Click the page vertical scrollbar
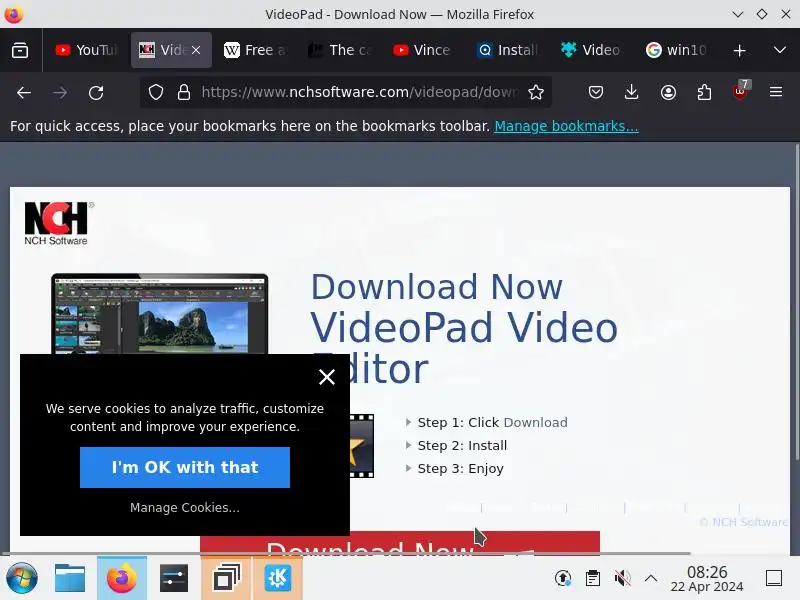This screenshot has height=600, width=800. click(x=796, y=301)
